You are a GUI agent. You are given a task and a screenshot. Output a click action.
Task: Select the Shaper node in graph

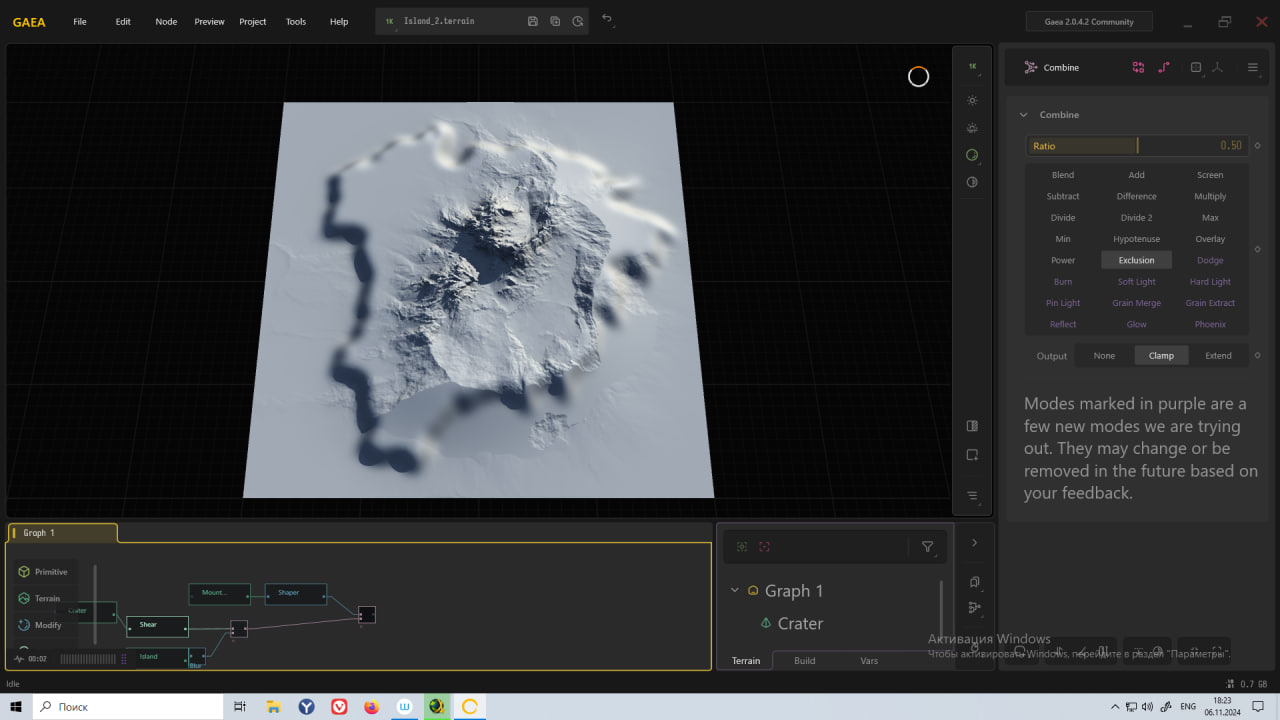click(296, 594)
